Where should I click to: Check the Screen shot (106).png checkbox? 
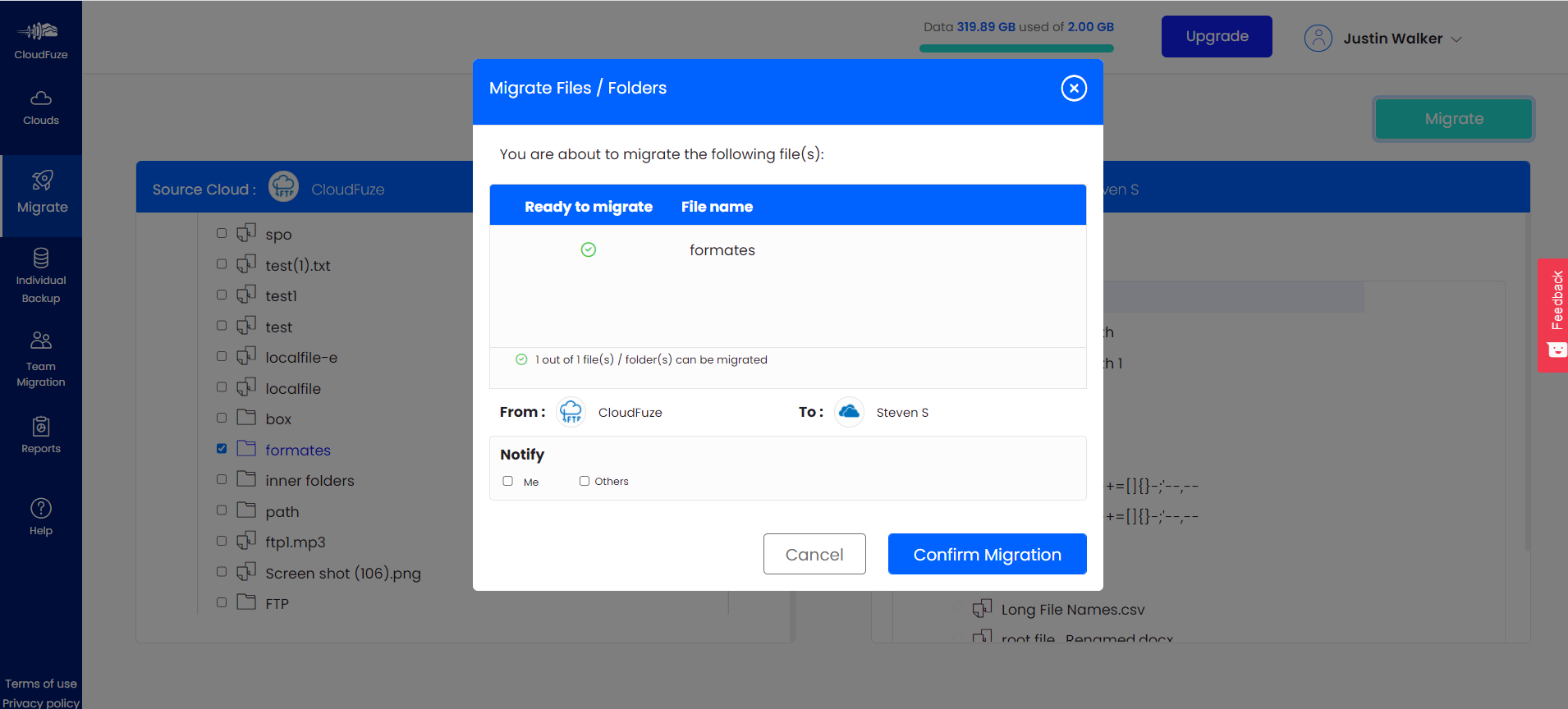(x=222, y=572)
